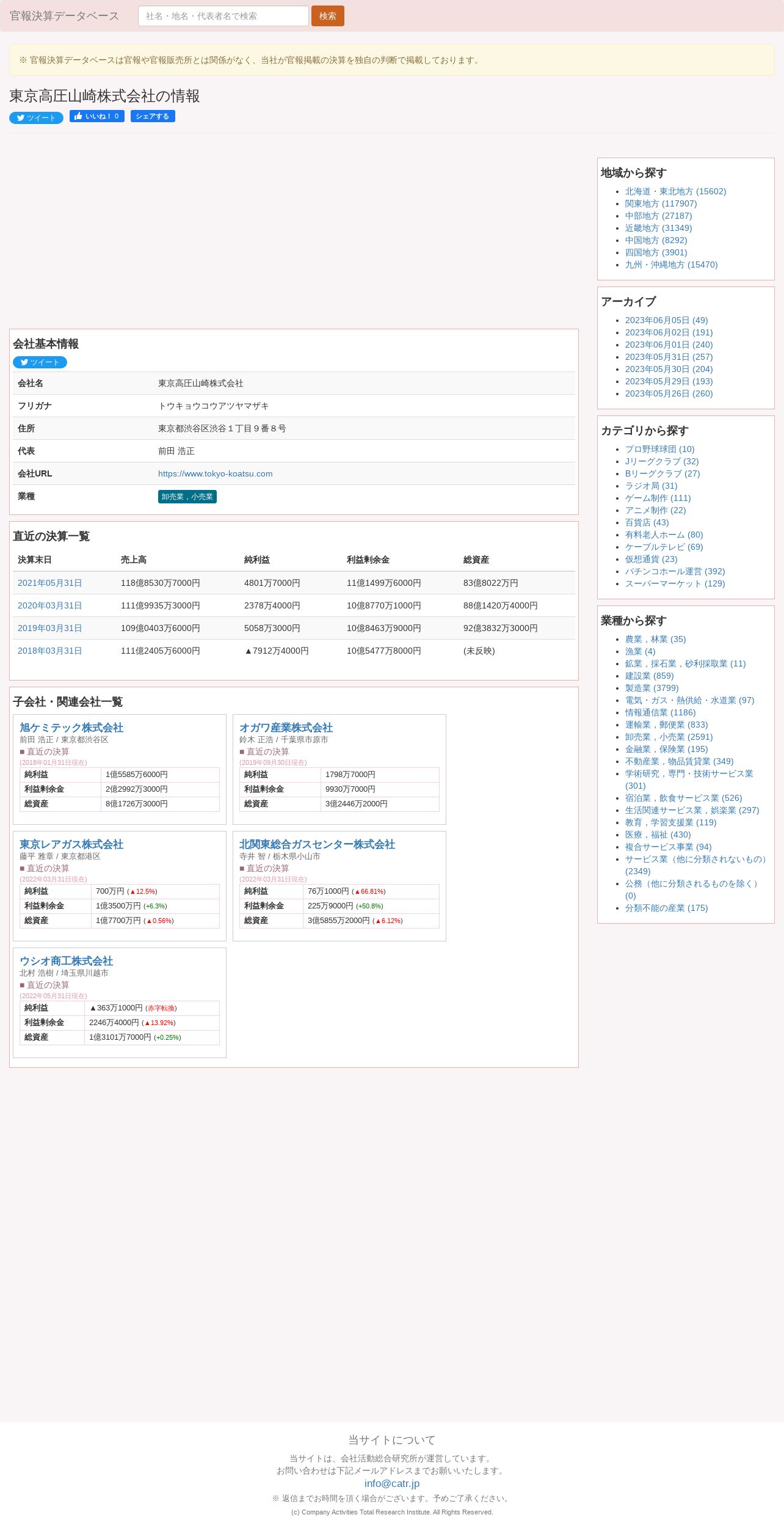The width and height of the screenshot is (784, 1523).
Task: Select 九州・沖縄地方 (15470) region link
Action: coord(671,265)
